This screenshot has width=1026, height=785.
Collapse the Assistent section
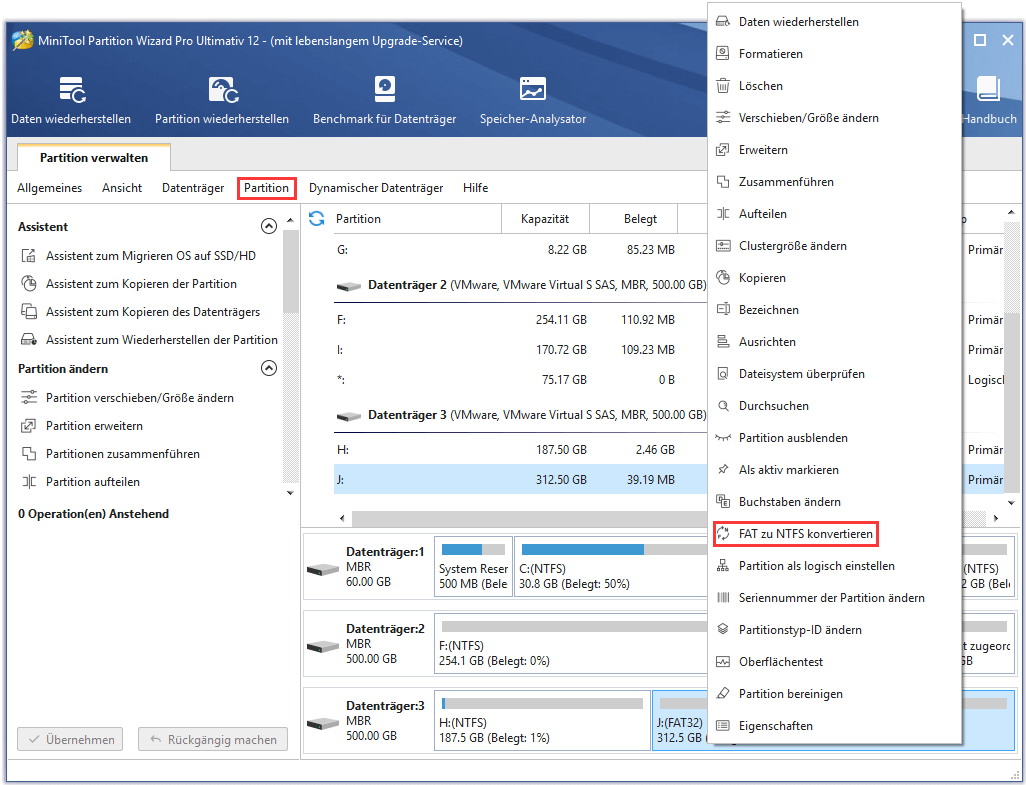coord(269,226)
